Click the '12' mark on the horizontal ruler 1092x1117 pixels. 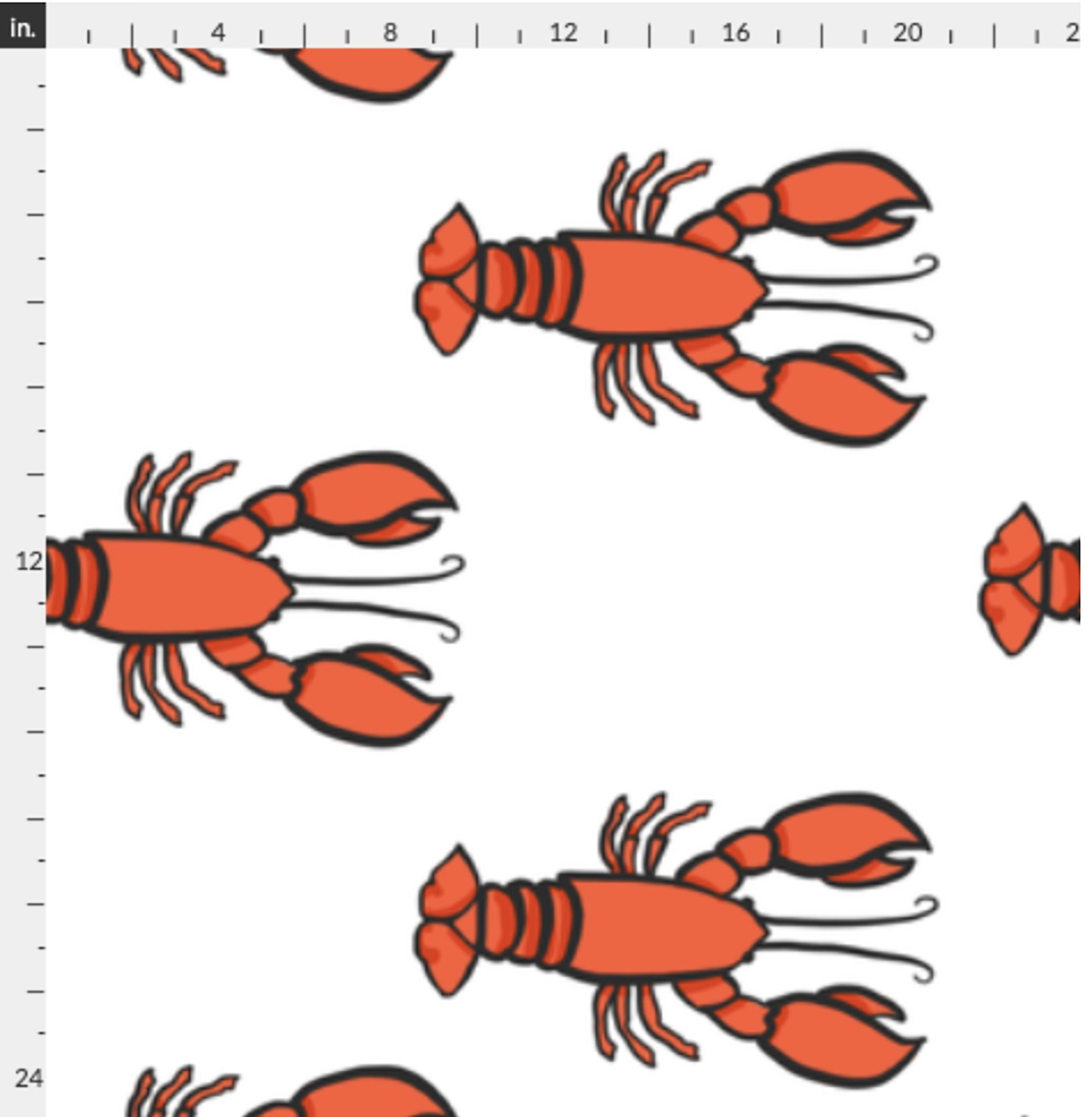click(563, 33)
